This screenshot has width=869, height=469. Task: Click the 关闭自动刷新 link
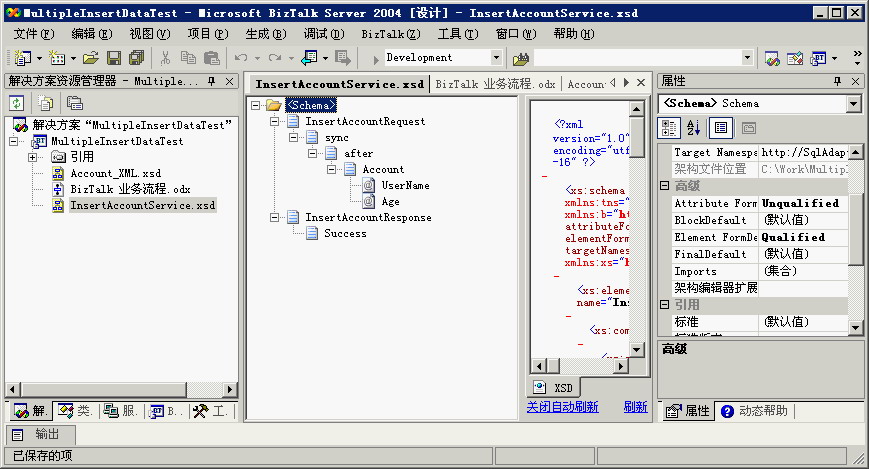(x=563, y=407)
